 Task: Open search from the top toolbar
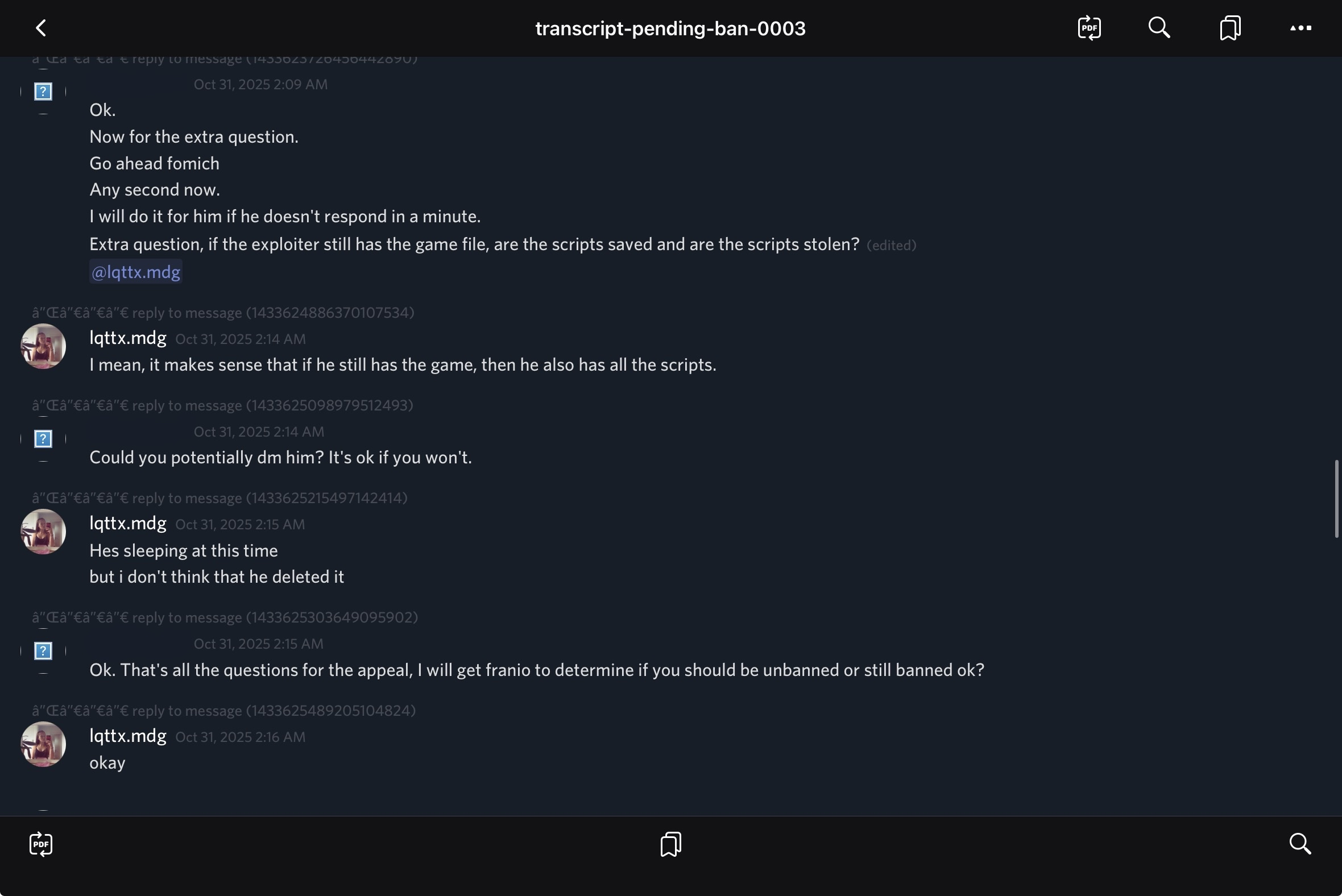(1159, 28)
